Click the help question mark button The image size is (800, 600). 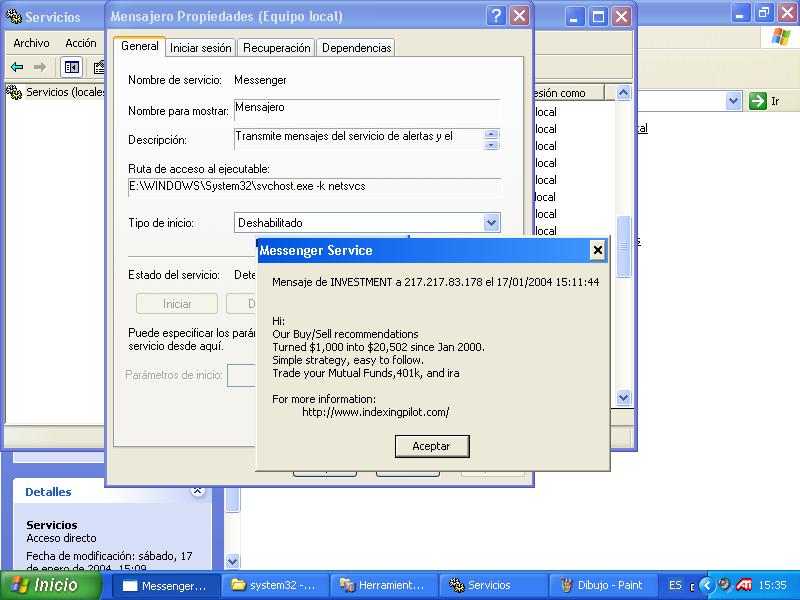tap(495, 16)
